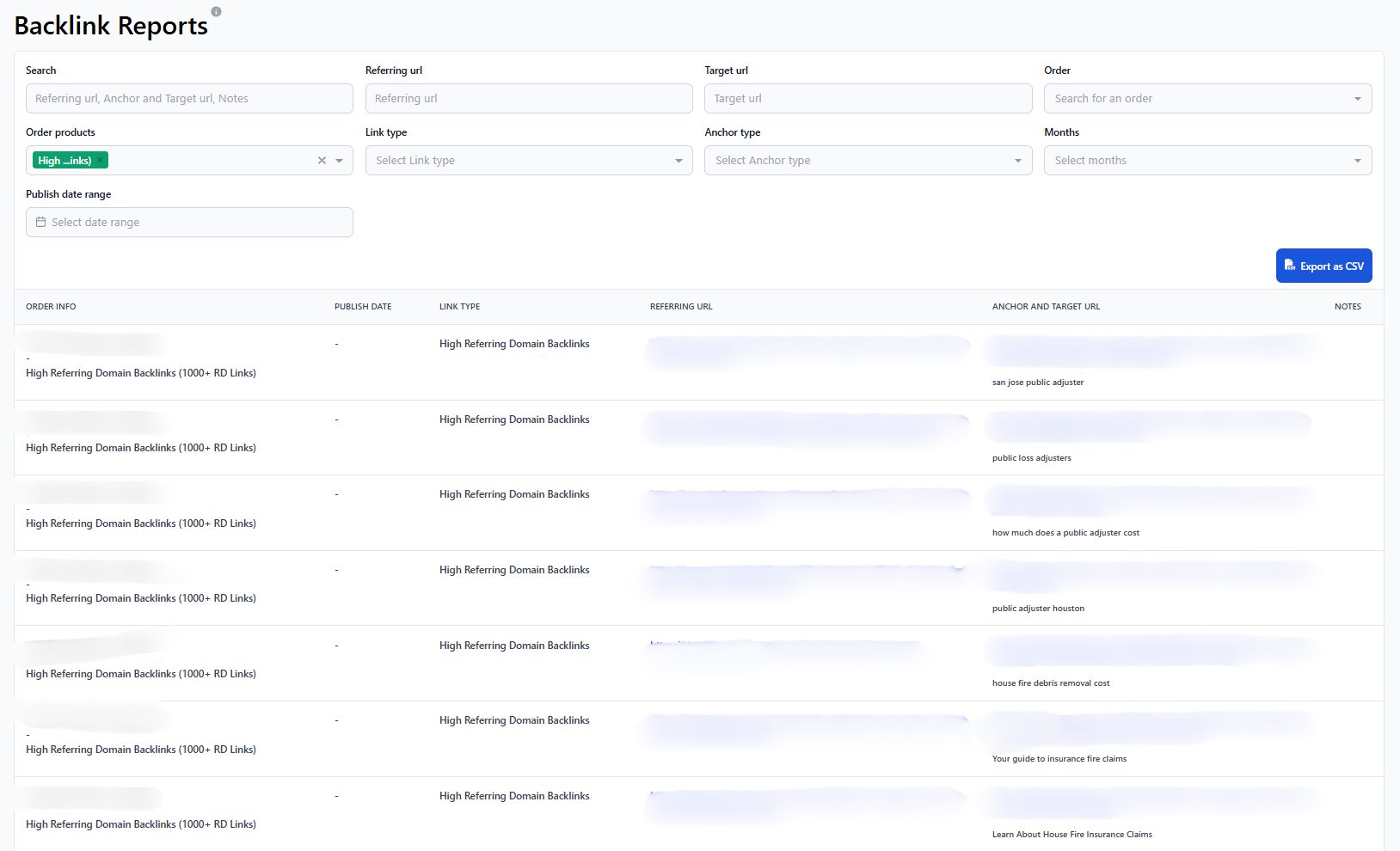This screenshot has width=1400, height=851.
Task: Click the PUBLISH DATE column header
Action: pos(363,307)
